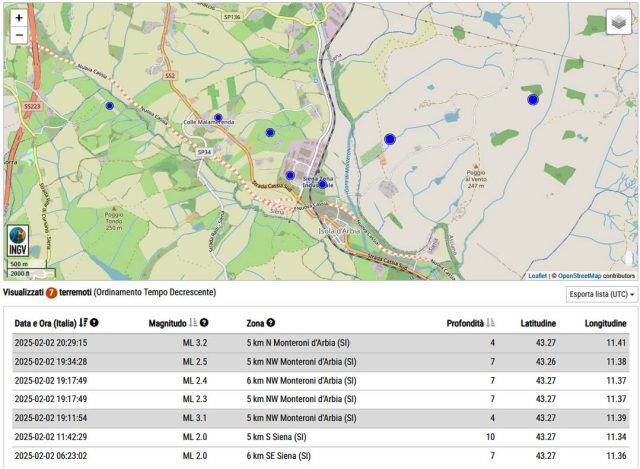
Task: Click magnitude ML 3.2 cell
Action: point(195,343)
